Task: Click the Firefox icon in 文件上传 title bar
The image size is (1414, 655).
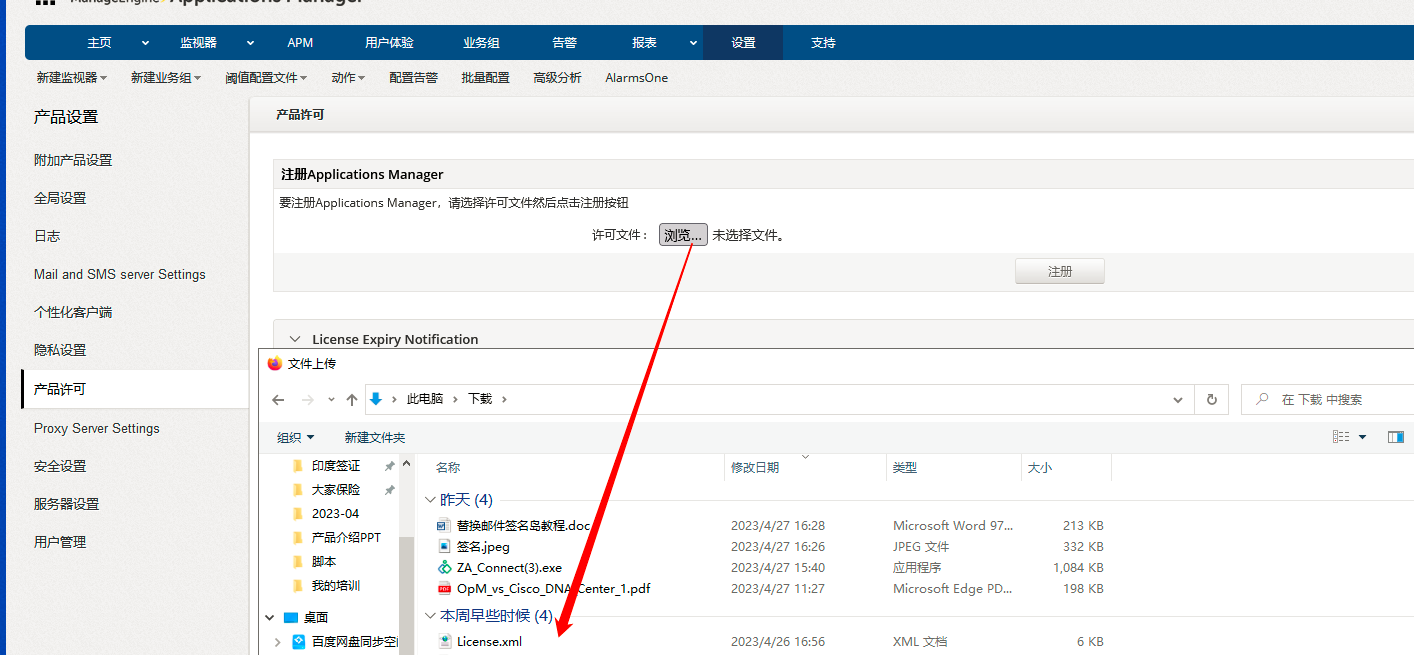Action: (x=275, y=364)
